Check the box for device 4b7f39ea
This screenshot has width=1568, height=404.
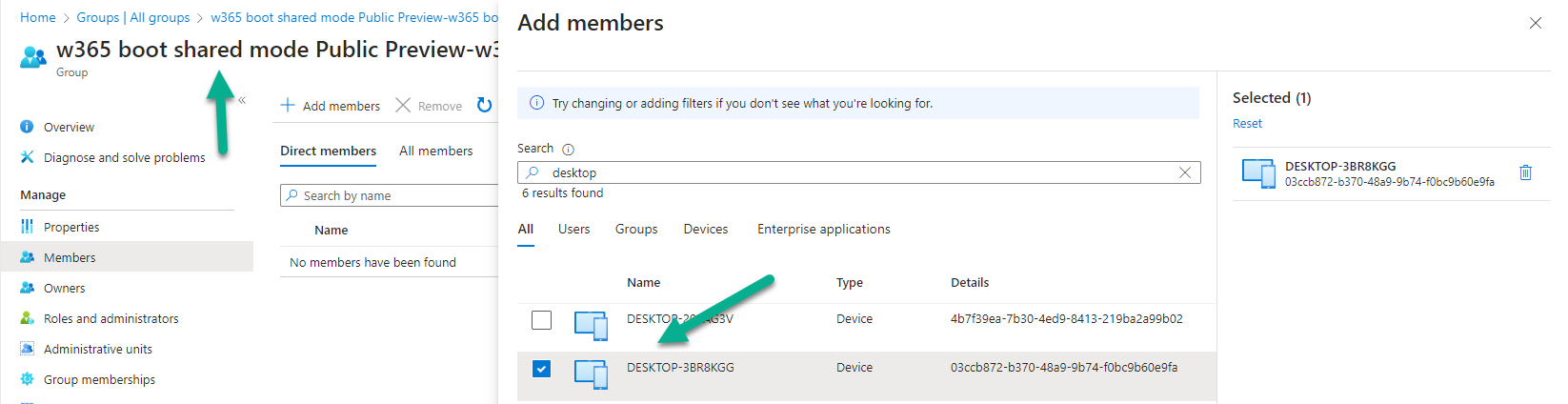541,320
